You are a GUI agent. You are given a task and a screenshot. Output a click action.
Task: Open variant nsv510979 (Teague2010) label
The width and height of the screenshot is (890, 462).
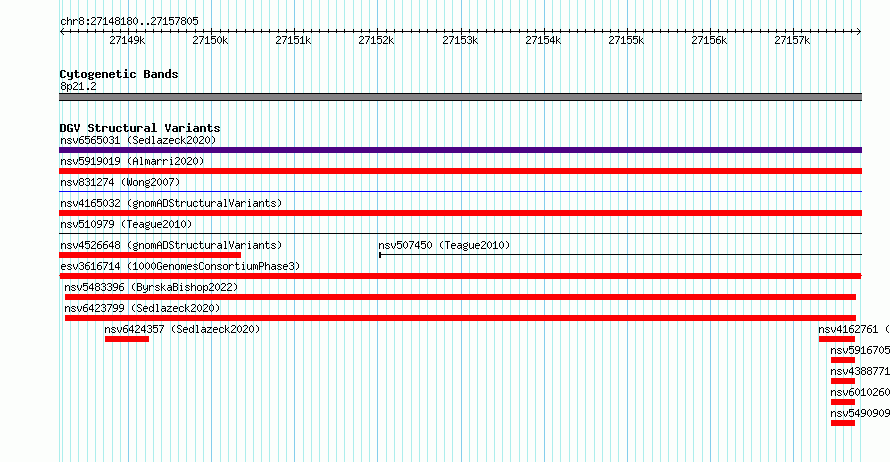pyautogui.click(x=126, y=224)
